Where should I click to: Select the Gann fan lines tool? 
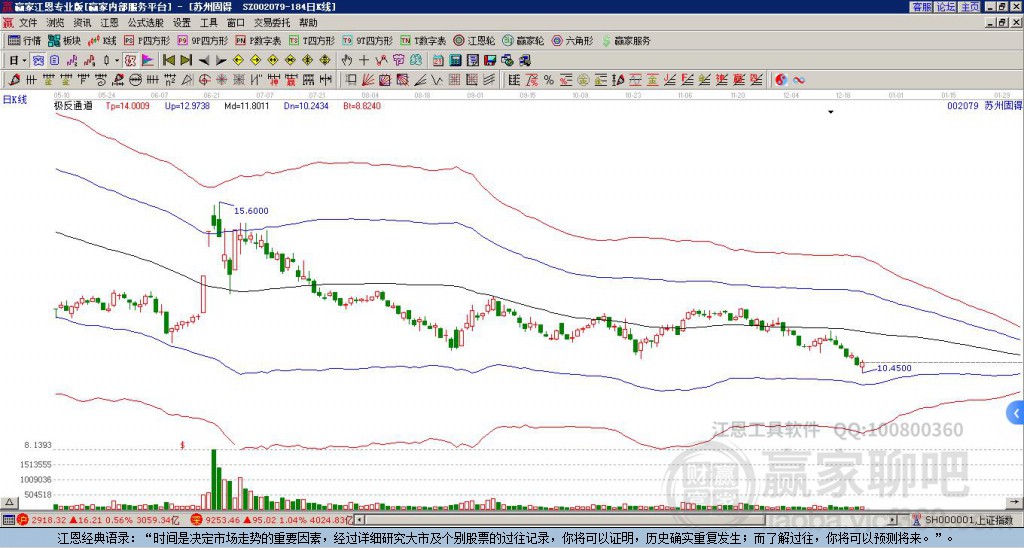(368, 80)
